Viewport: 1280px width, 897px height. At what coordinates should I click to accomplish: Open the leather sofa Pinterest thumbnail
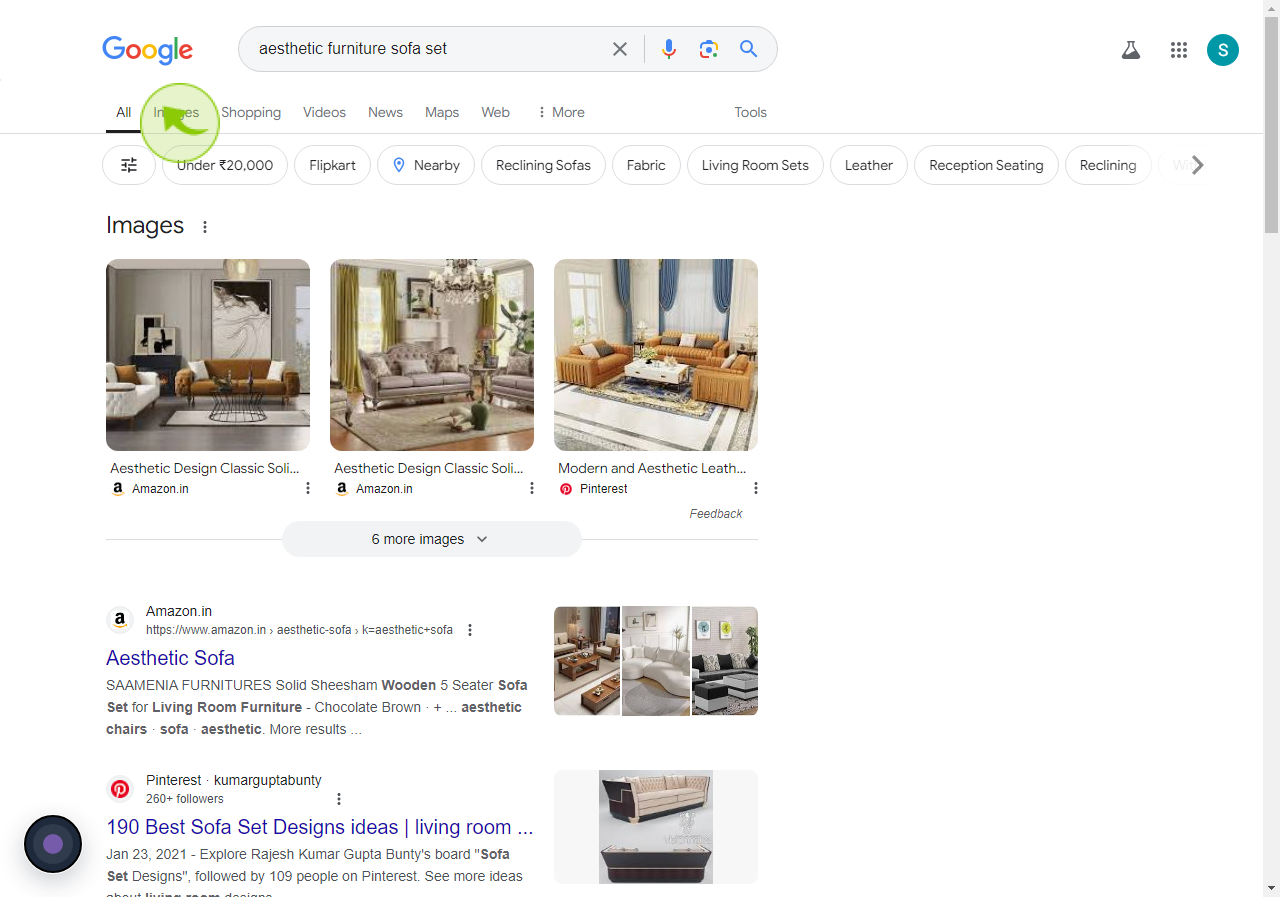pyautogui.click(x=656, y=355)
